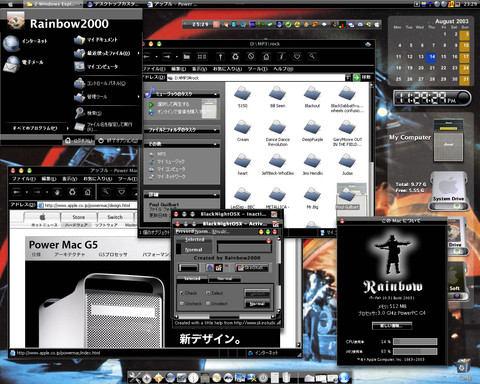Open Internet in the start menu
The width and height of the screenshot is (480, 384).
point(26,43)
